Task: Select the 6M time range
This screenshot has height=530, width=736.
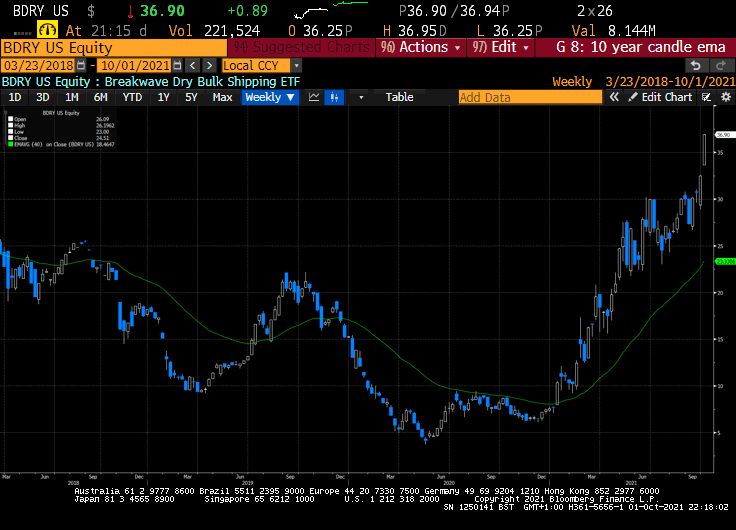Action: coord(100,97)
